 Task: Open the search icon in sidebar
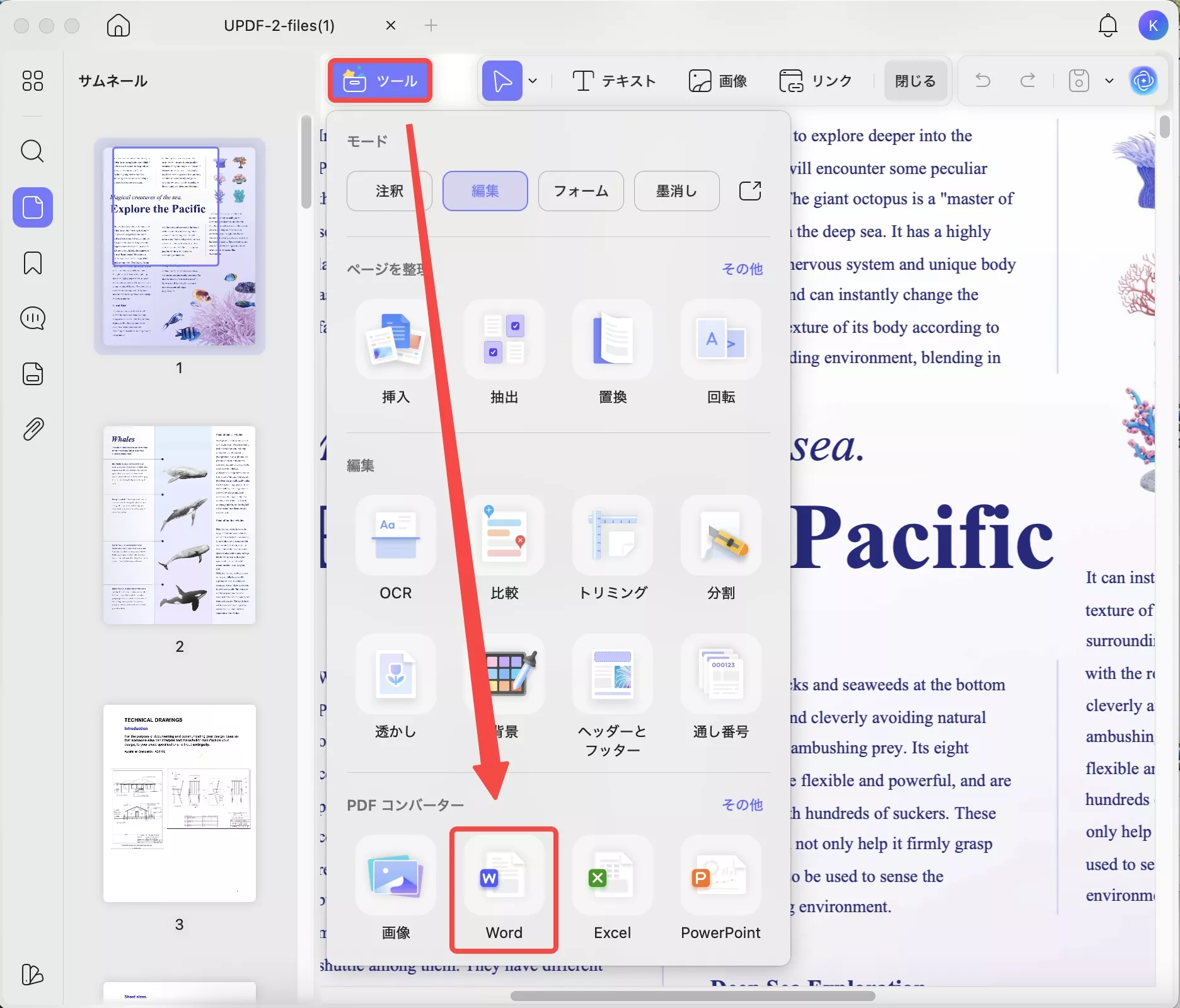tap(33, 151)
